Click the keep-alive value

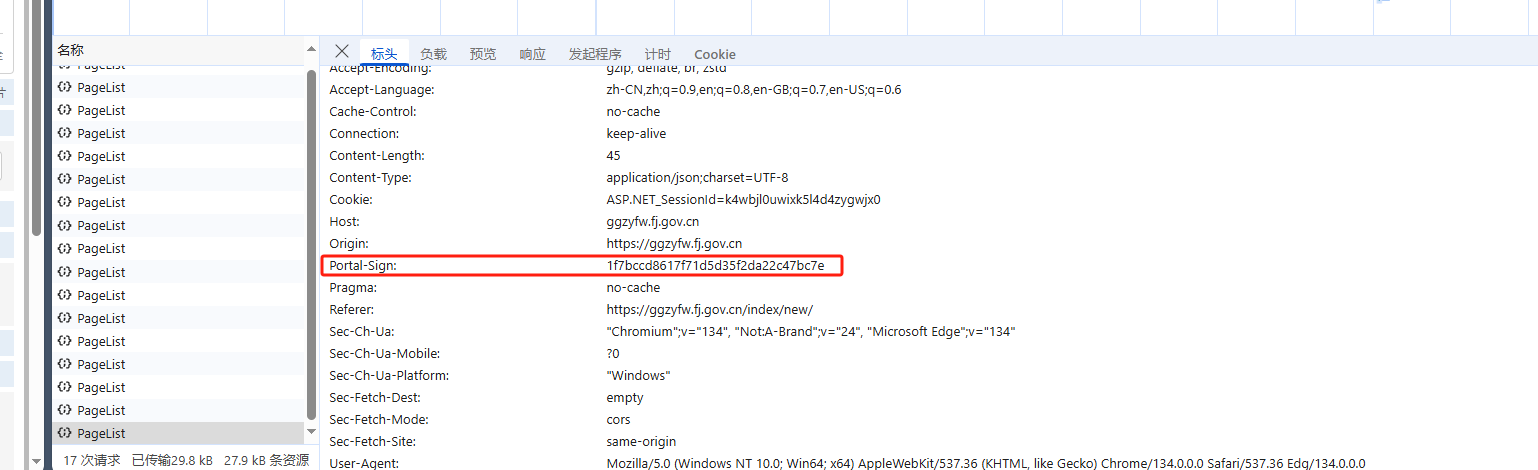(636, 133)
